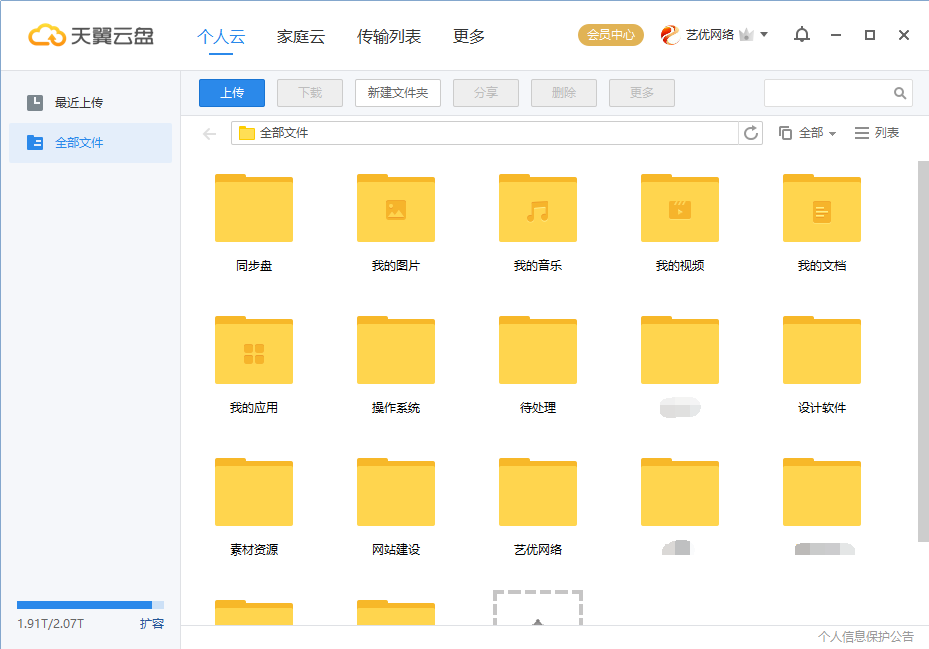Refresh the current folder view
The image size is (929, 649).
click(x=751, y=132)
